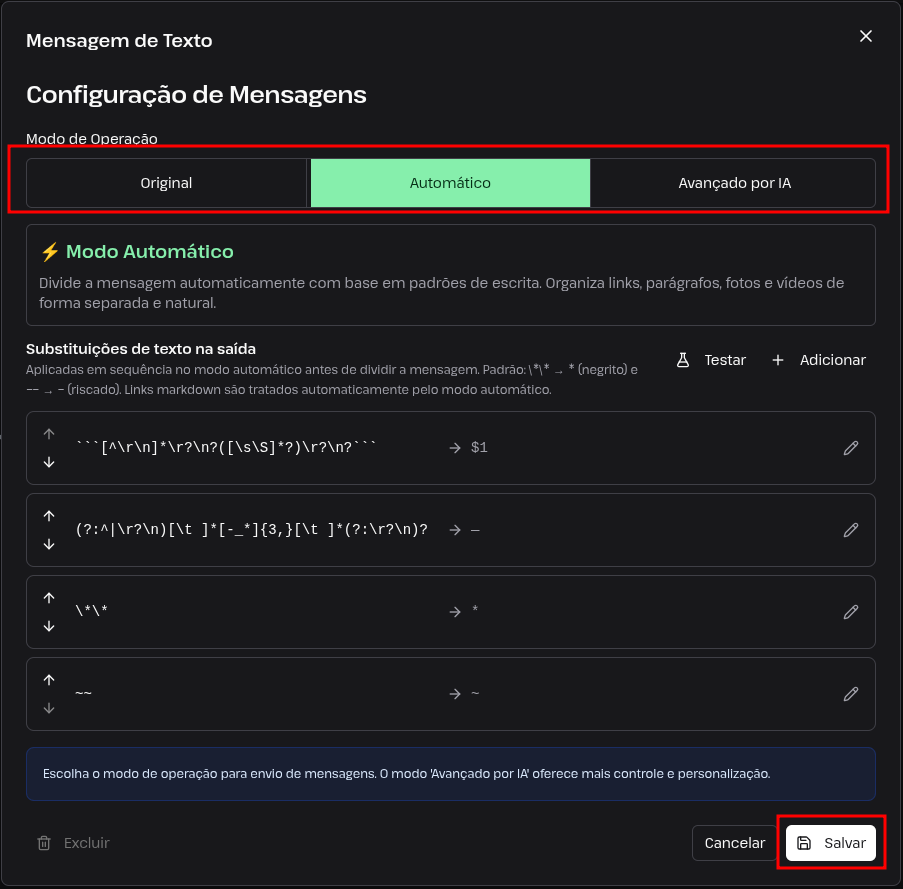This screenshot has height=889, width=903.
Task: Click the floppy disk icon in Salvar
Action: 804,843
